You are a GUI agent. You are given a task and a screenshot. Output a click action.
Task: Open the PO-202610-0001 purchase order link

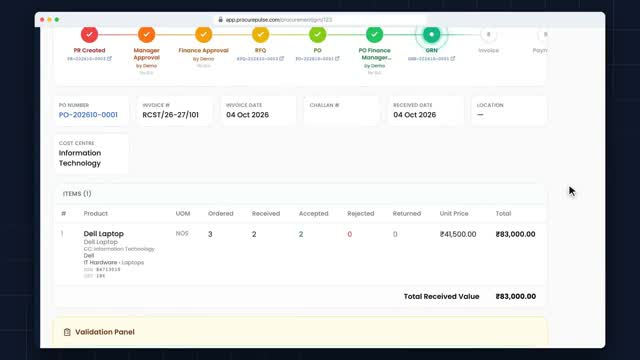(x=88, y=115)
